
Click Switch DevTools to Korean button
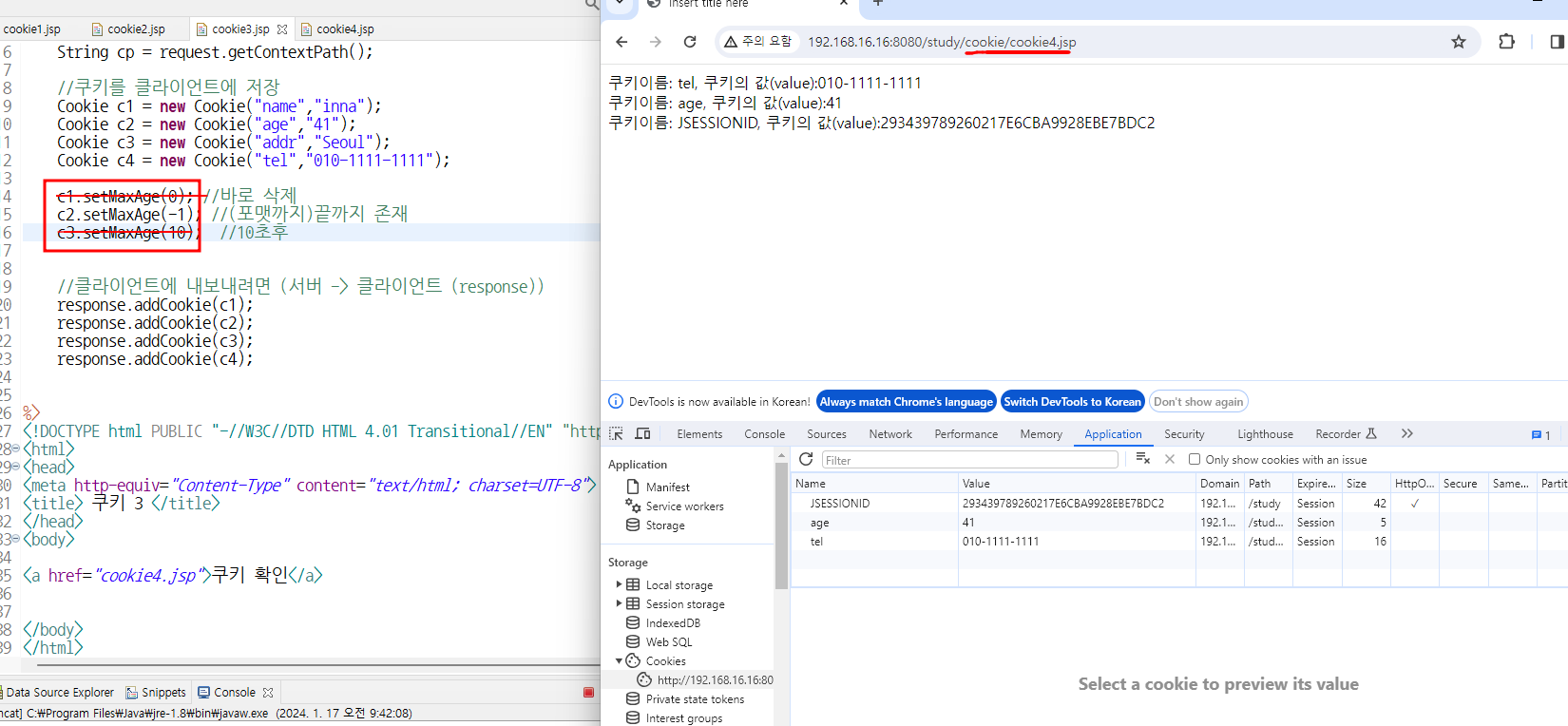click(1072, 402)
